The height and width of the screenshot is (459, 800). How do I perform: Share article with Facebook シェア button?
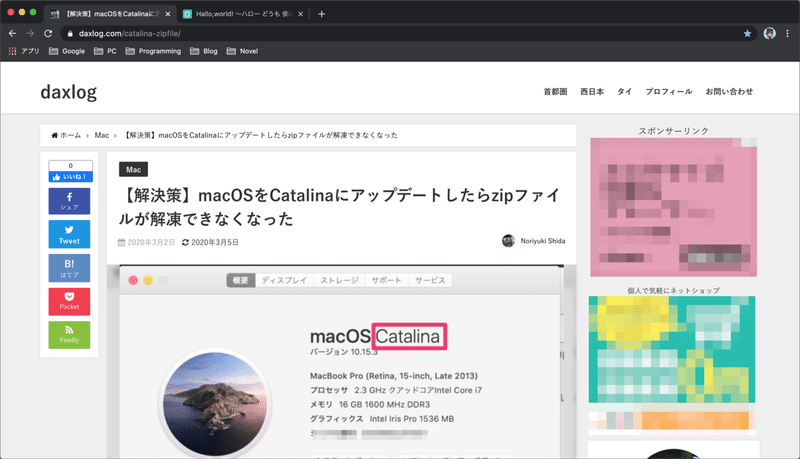pyautogui.click(x=69, y=201)
